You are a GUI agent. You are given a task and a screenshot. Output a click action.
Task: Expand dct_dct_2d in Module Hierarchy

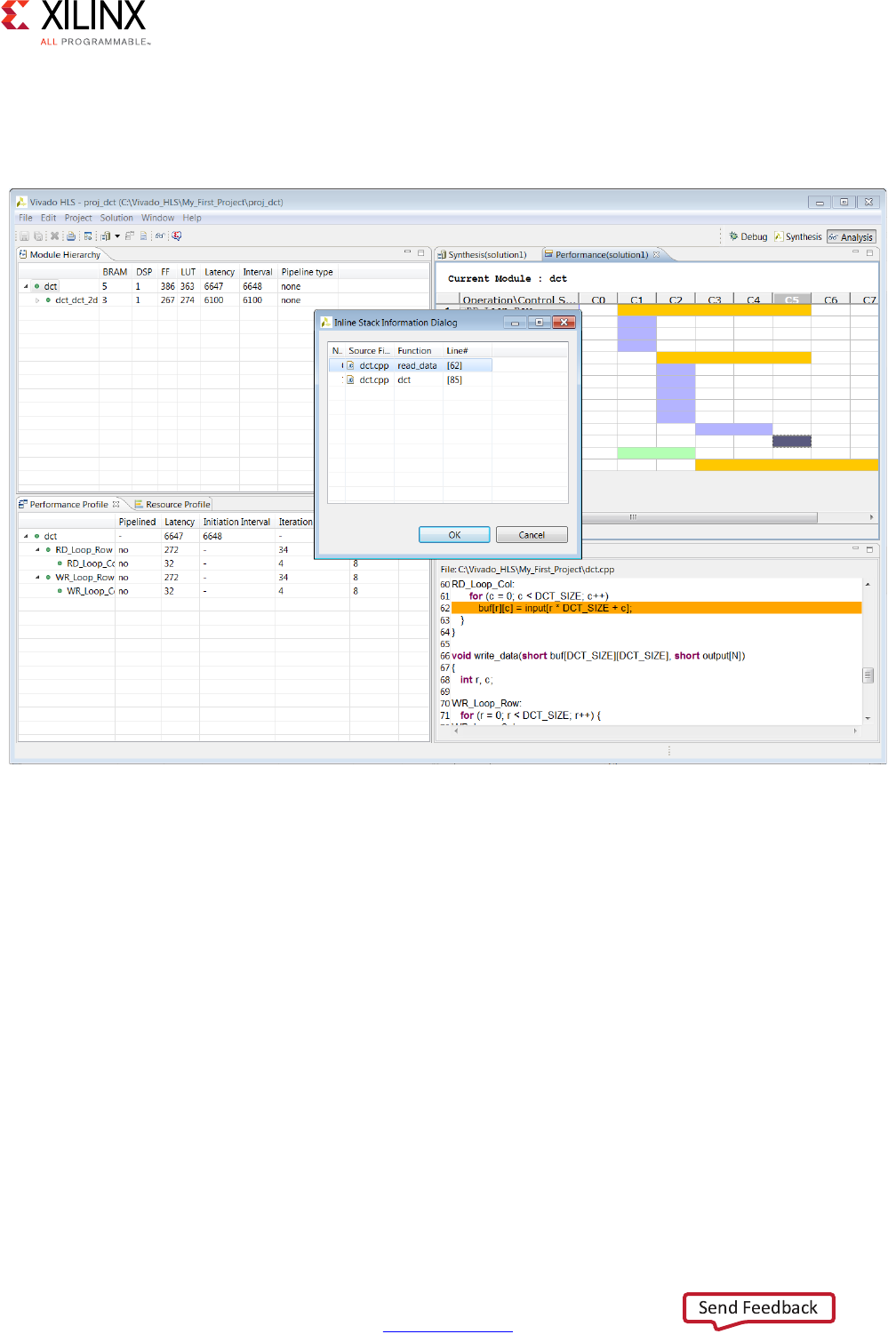point(37,300)
